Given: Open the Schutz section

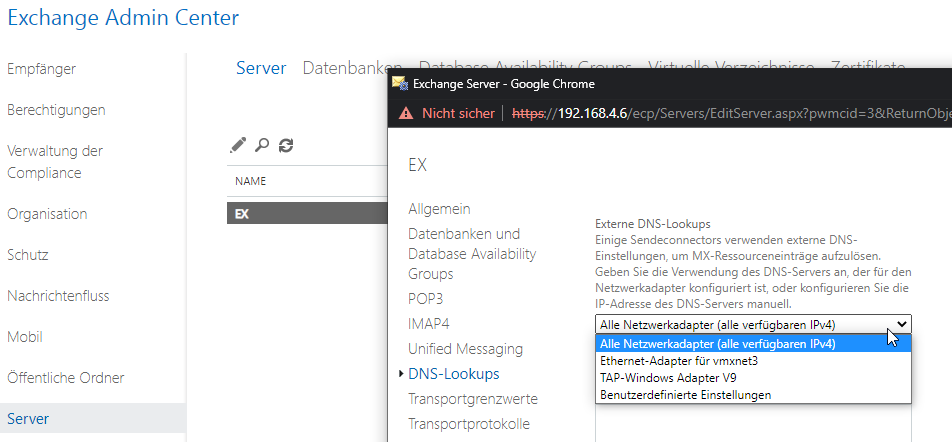Looking at the screenshot, I should point(27,254).
